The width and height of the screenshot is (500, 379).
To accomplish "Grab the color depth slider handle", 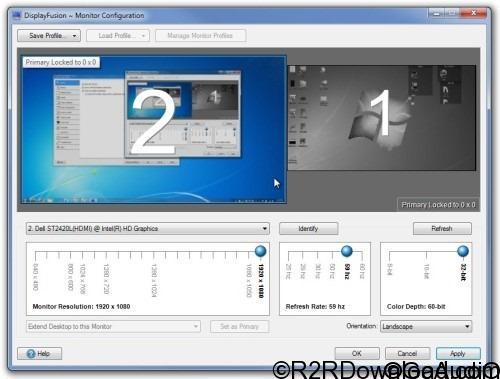I will pos(463,251).
